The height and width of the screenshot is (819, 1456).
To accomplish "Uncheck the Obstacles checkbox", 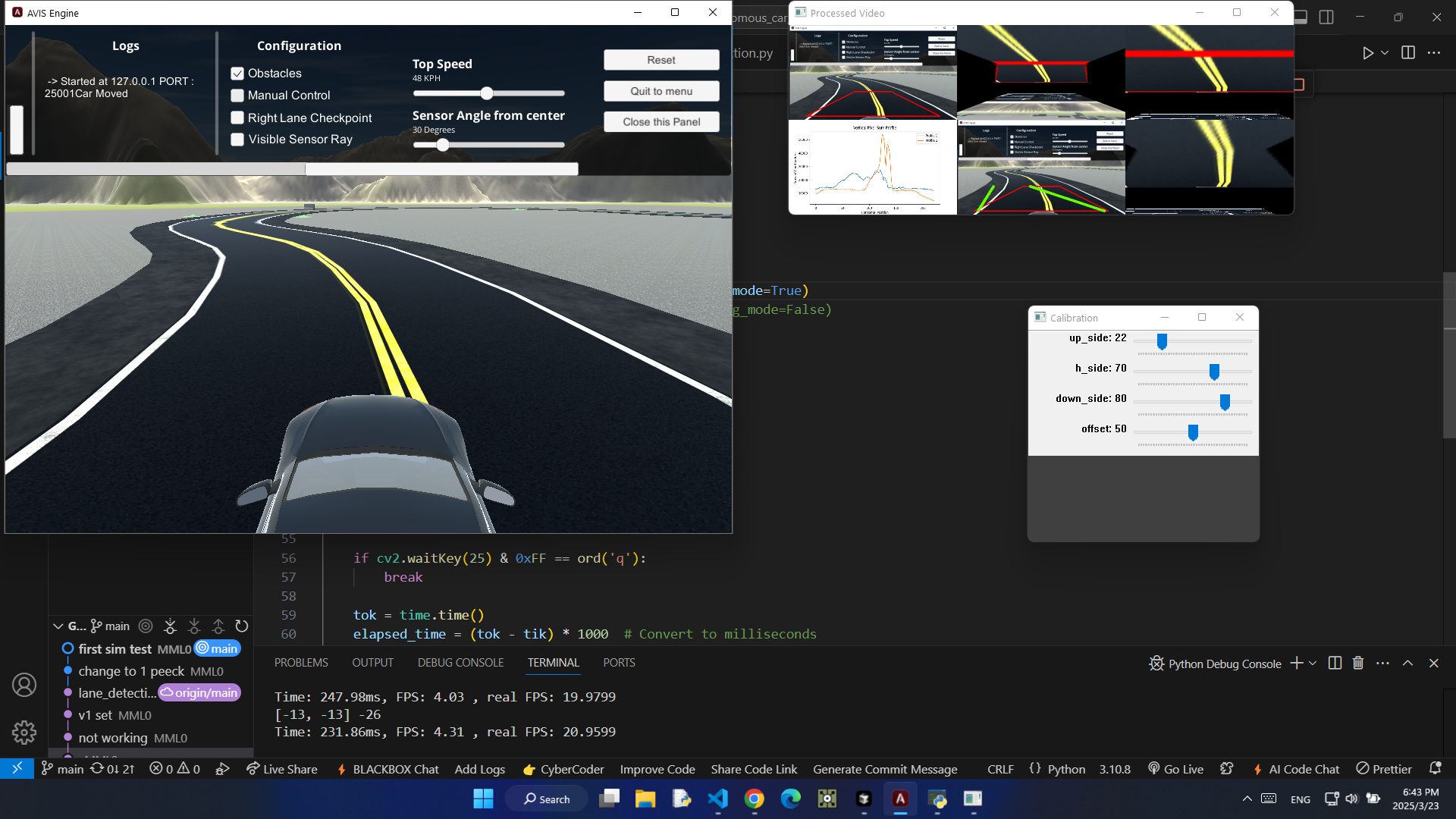I will click(237, 74).
